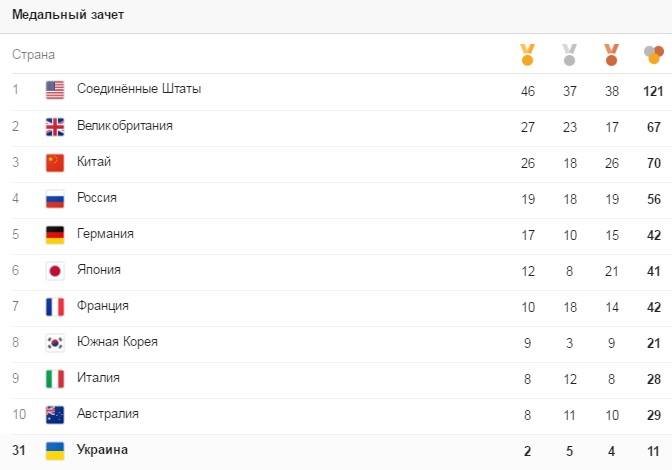Image resolution: width=672 pixels, height=470 pixels.
Task: Click the China flag icon
Action: click(55, 162)
